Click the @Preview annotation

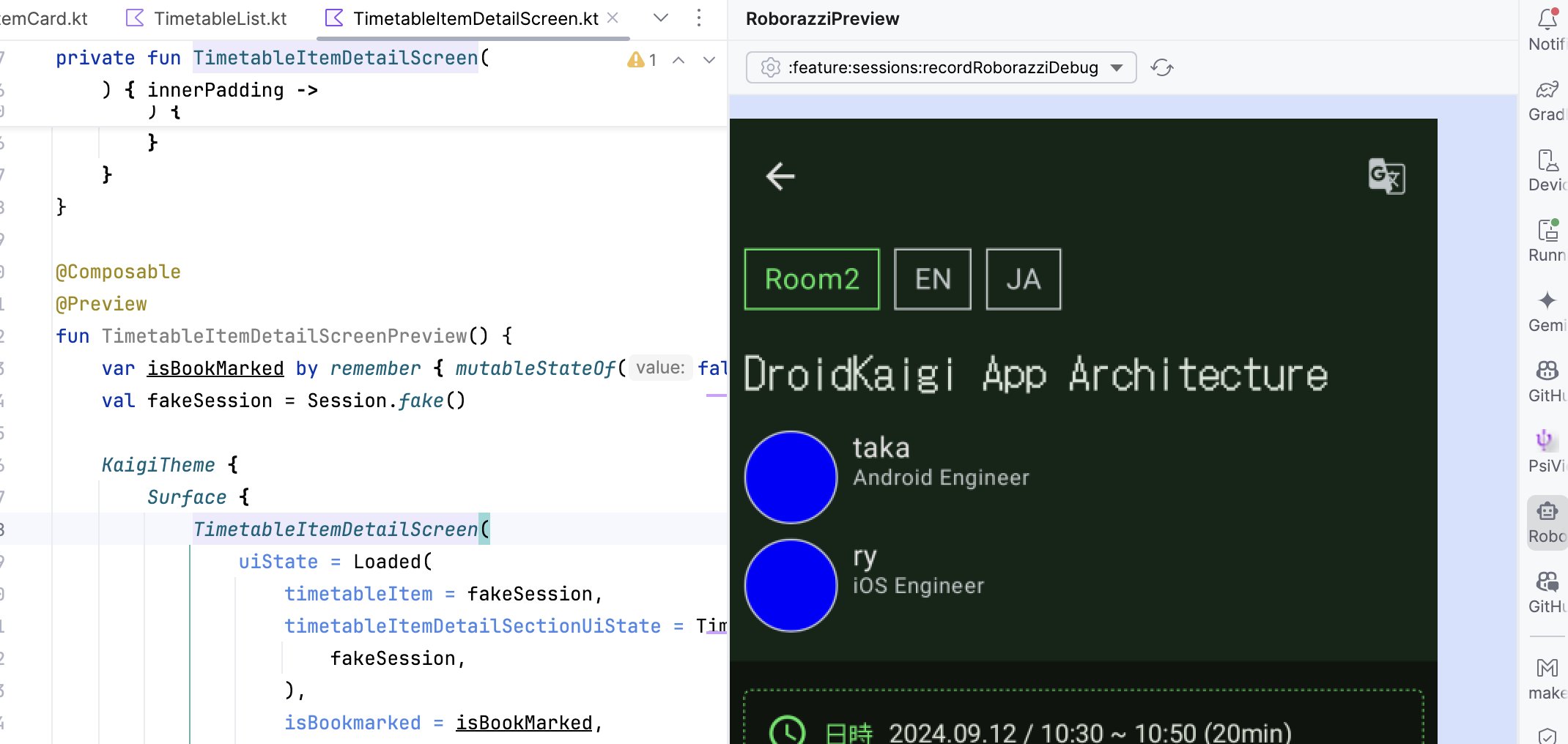[x=101, y=304]
